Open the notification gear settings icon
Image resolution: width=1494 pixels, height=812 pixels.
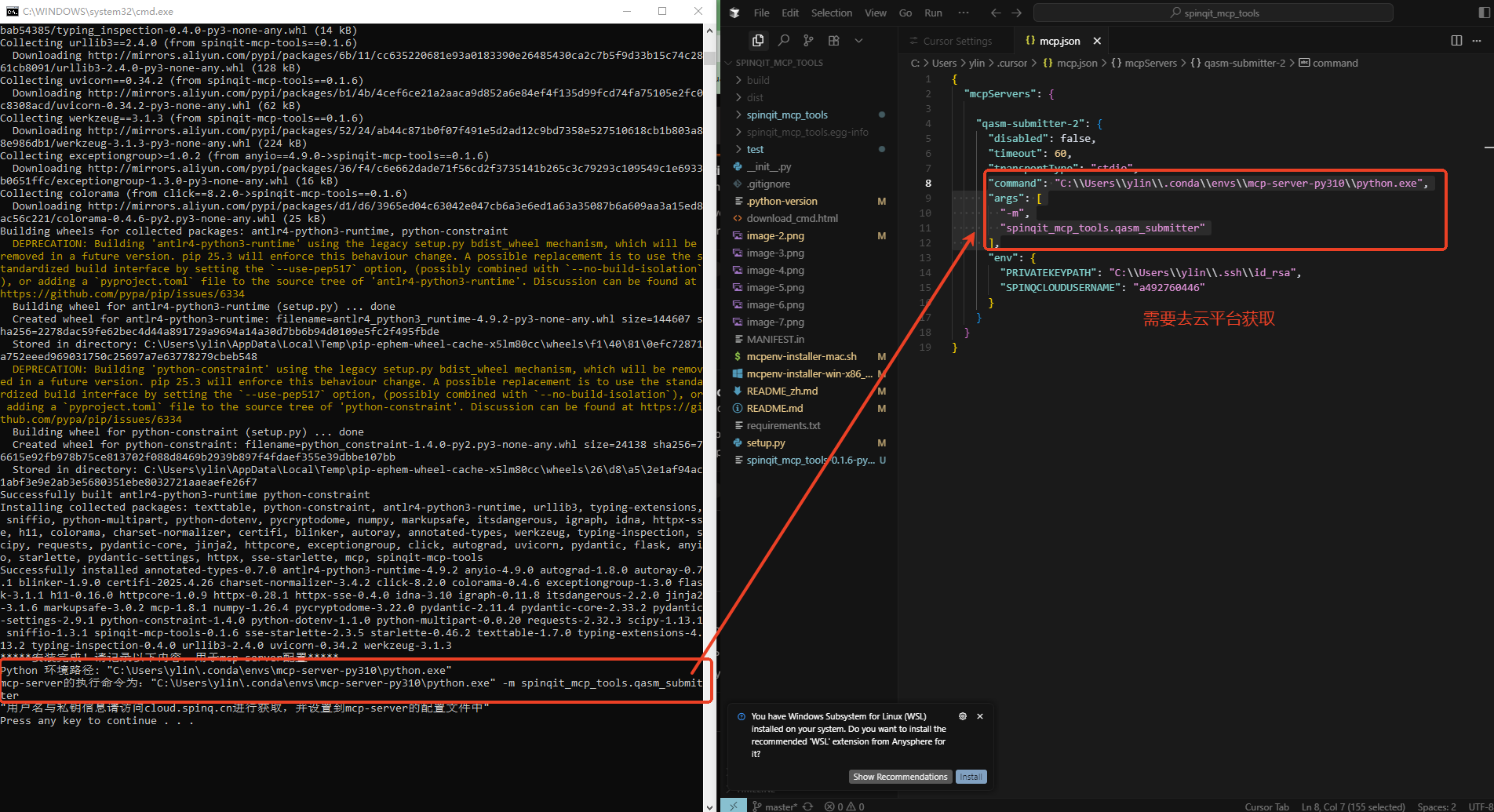(x=963, y=716)
